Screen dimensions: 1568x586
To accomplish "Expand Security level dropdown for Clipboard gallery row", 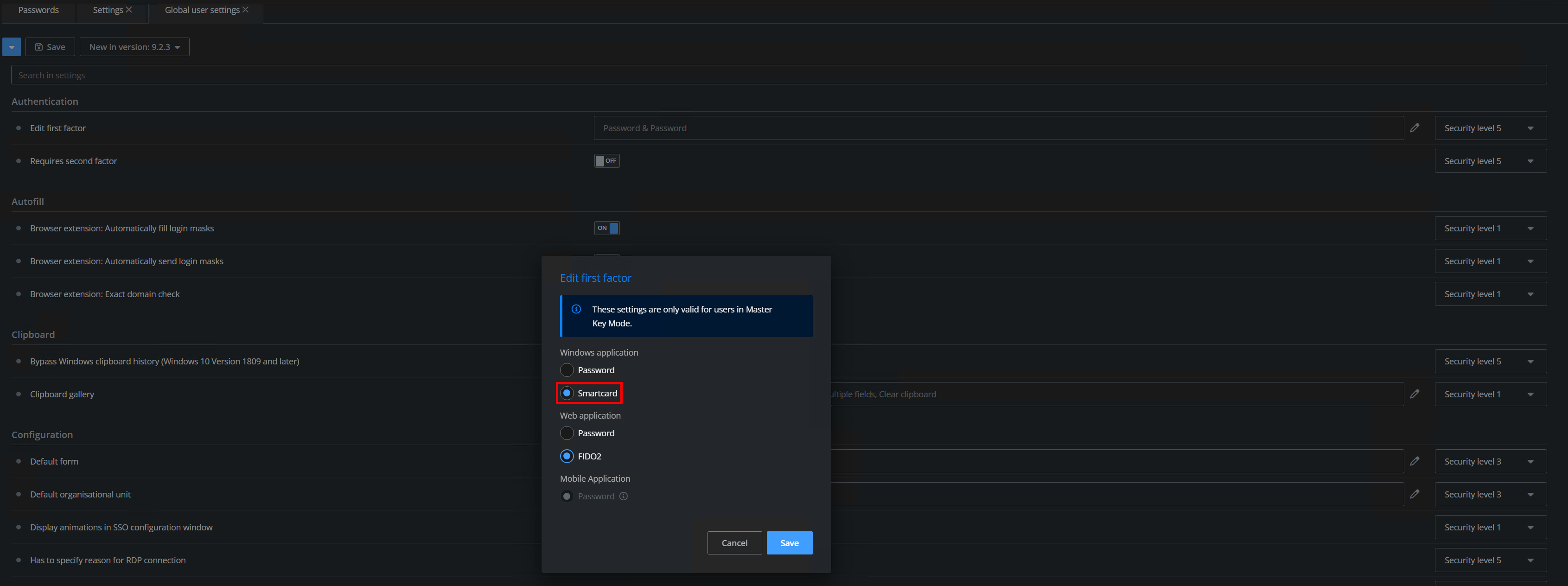I will tap(1490, 395).
